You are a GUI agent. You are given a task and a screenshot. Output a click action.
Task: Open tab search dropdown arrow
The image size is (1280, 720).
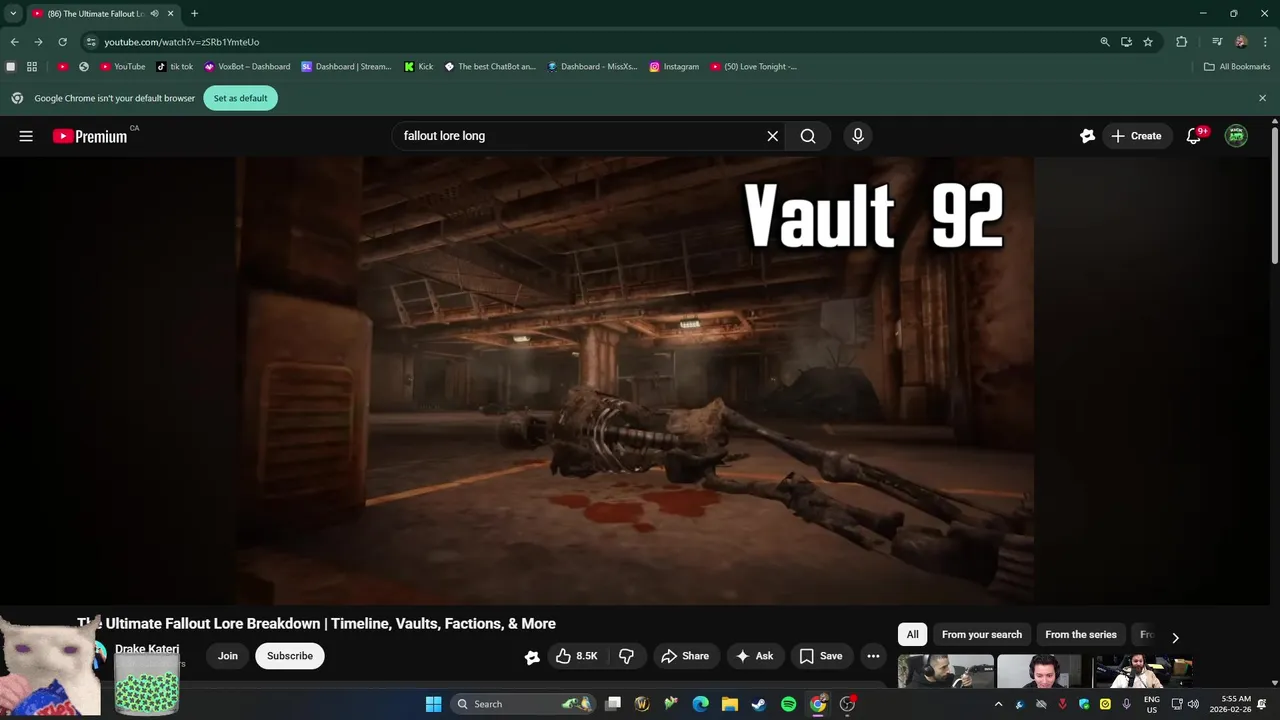(x=13, y=13)
